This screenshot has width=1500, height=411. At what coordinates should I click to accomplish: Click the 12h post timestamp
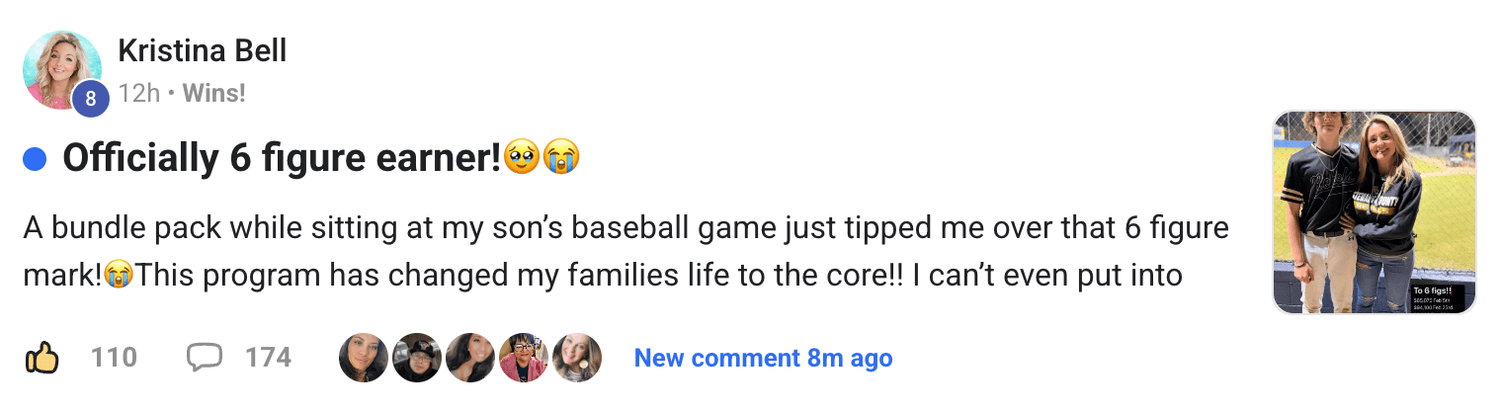tap(138, 94)
